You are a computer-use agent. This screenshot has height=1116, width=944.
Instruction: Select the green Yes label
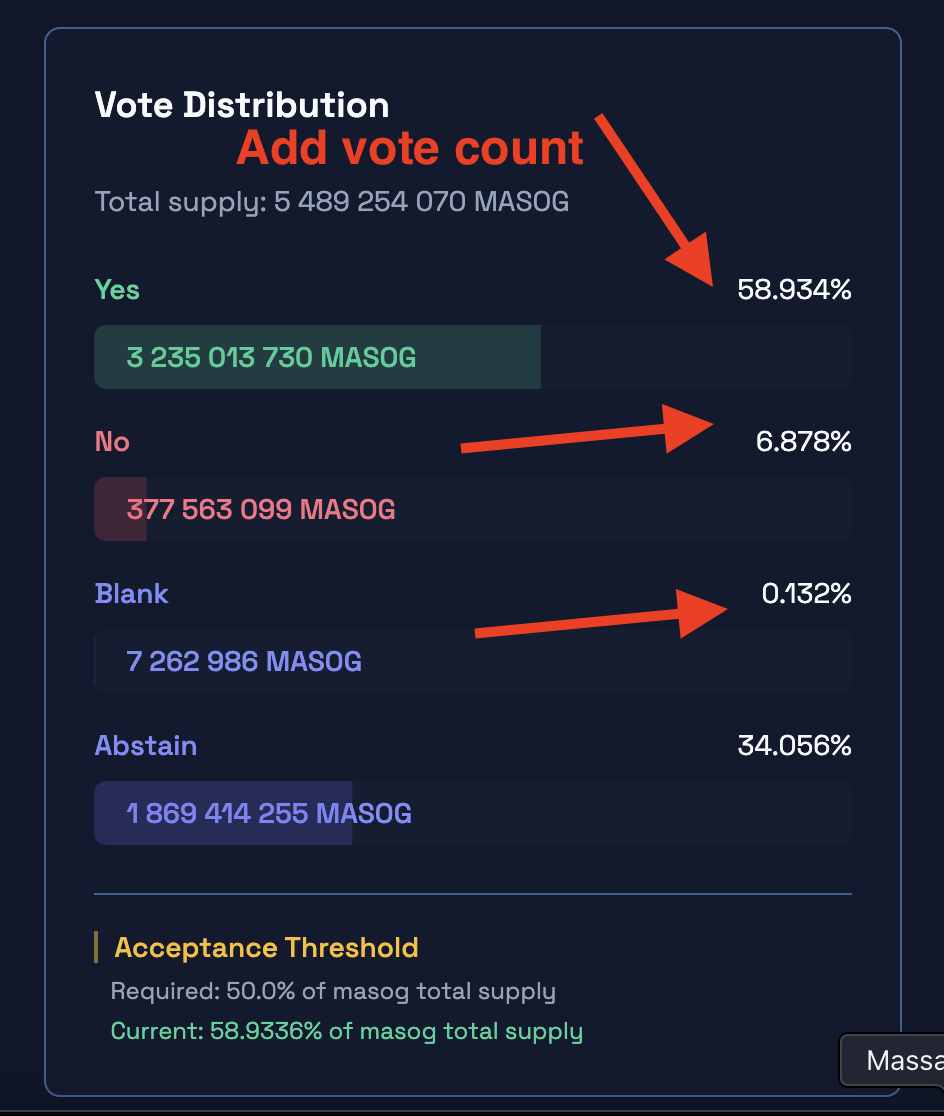117,290
